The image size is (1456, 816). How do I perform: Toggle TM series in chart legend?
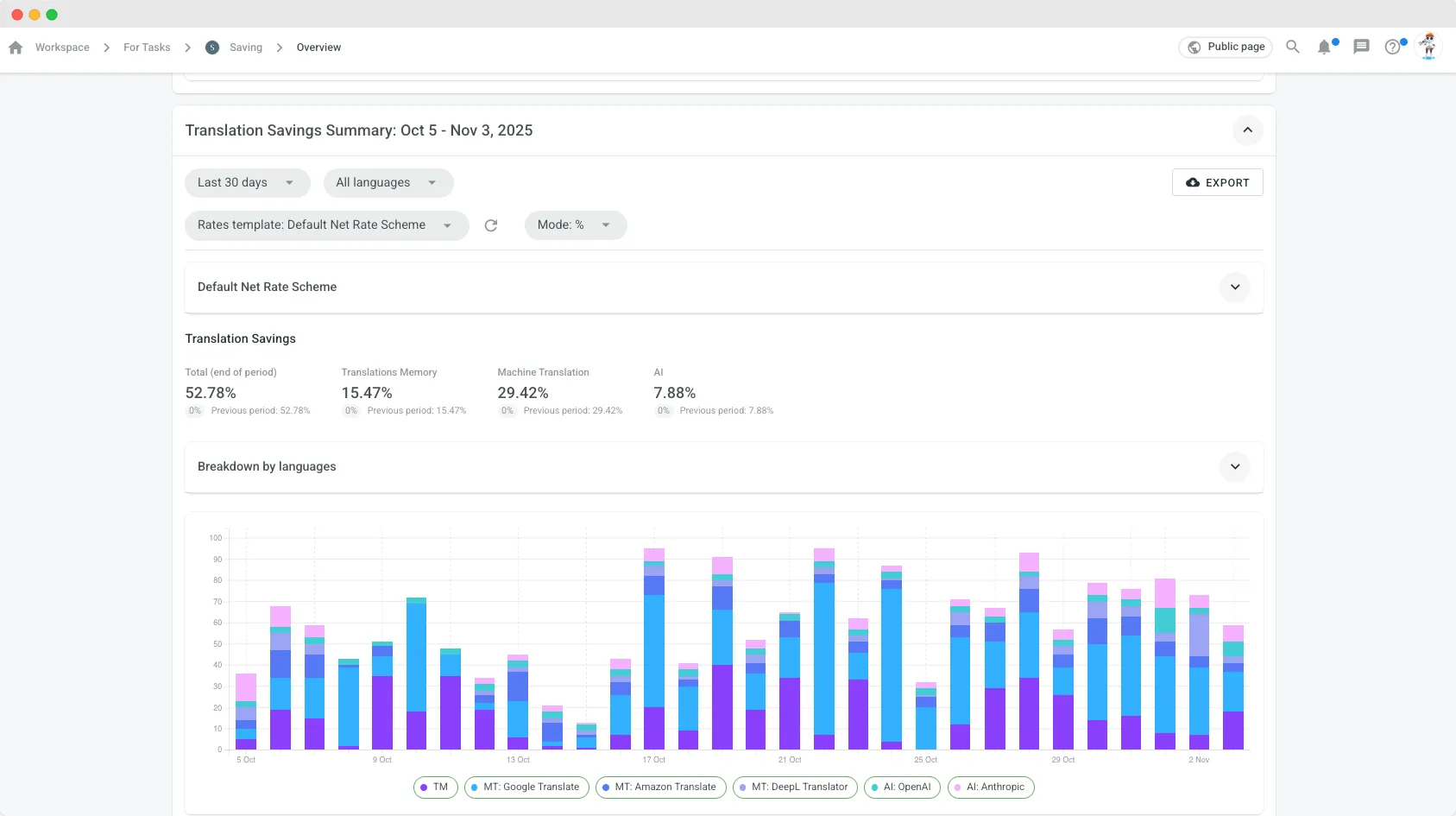[x=435, y=788]
